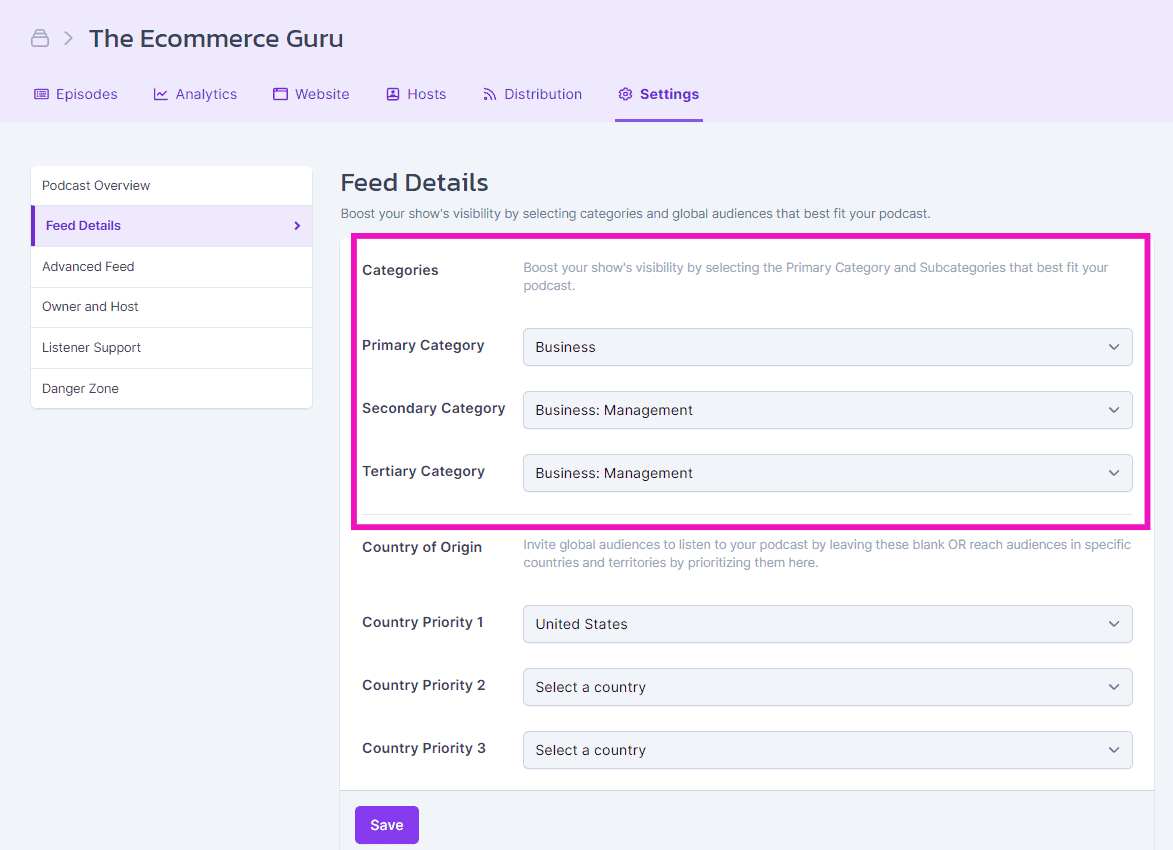Open the Primary Category dropdown
The width and height of the screenshot is (1173, 850).
(x=827, y=347)
